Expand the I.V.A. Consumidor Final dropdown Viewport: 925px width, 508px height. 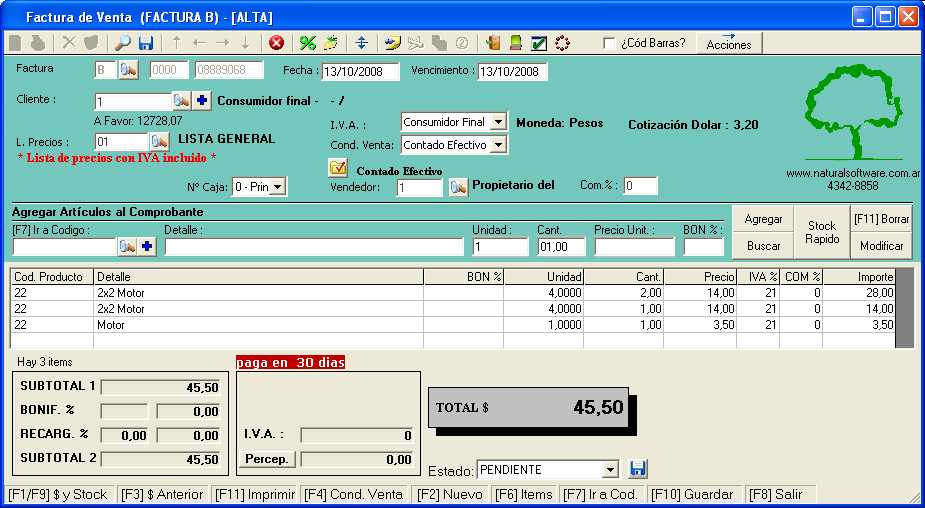(498, 122)
